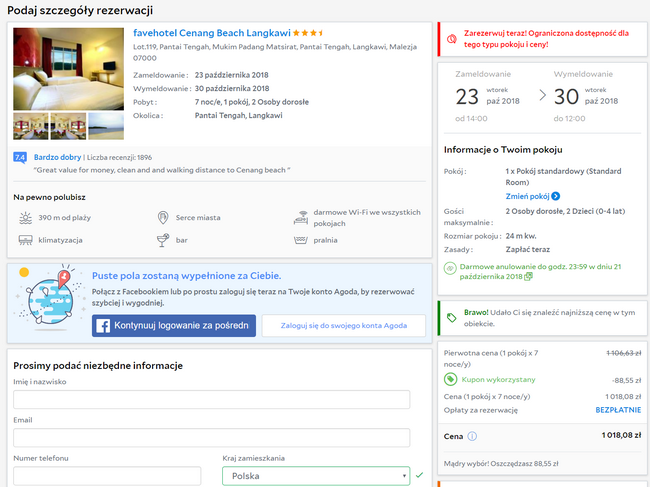
Task: Click the 390 m od plaży text
Action: (x=65, y=218)
